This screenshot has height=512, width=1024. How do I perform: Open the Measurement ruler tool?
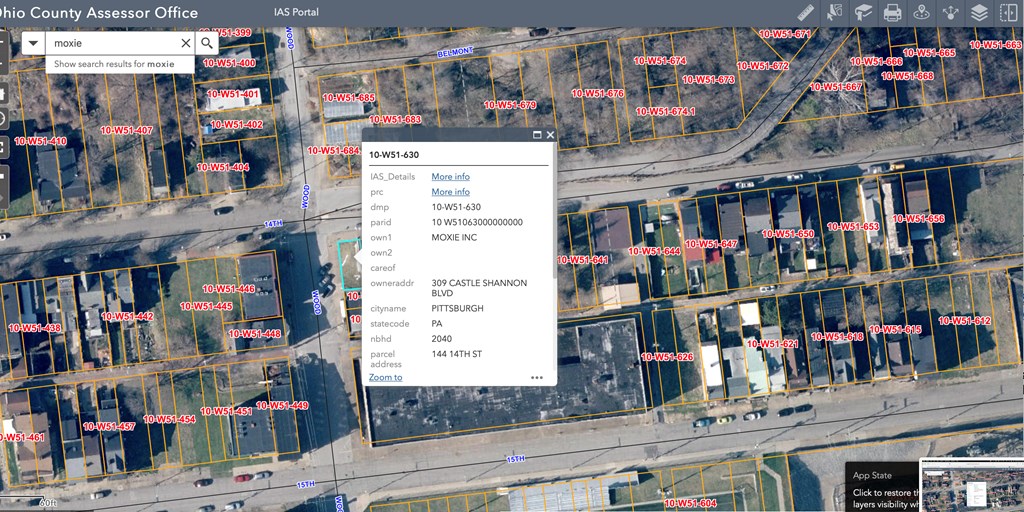point(806,13)
